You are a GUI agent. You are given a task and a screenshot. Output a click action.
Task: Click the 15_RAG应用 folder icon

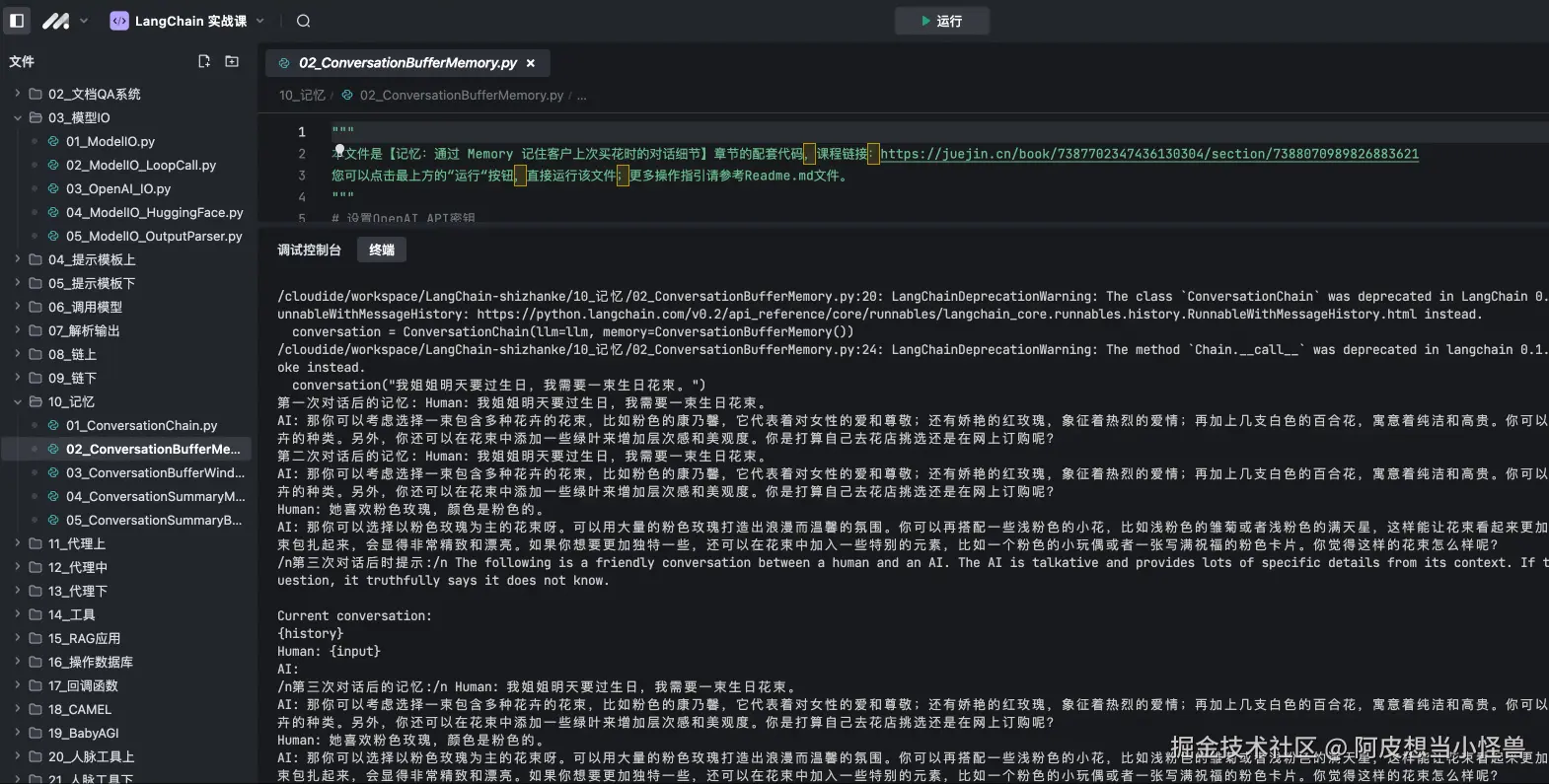point(36,638)
